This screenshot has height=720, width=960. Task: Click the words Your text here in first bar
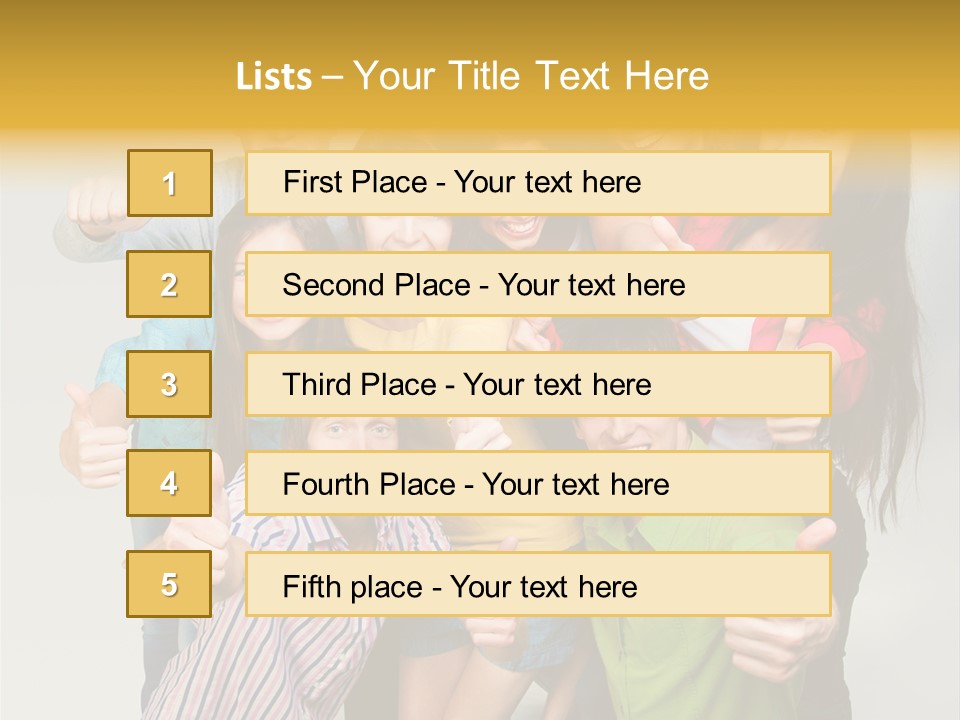547,182
